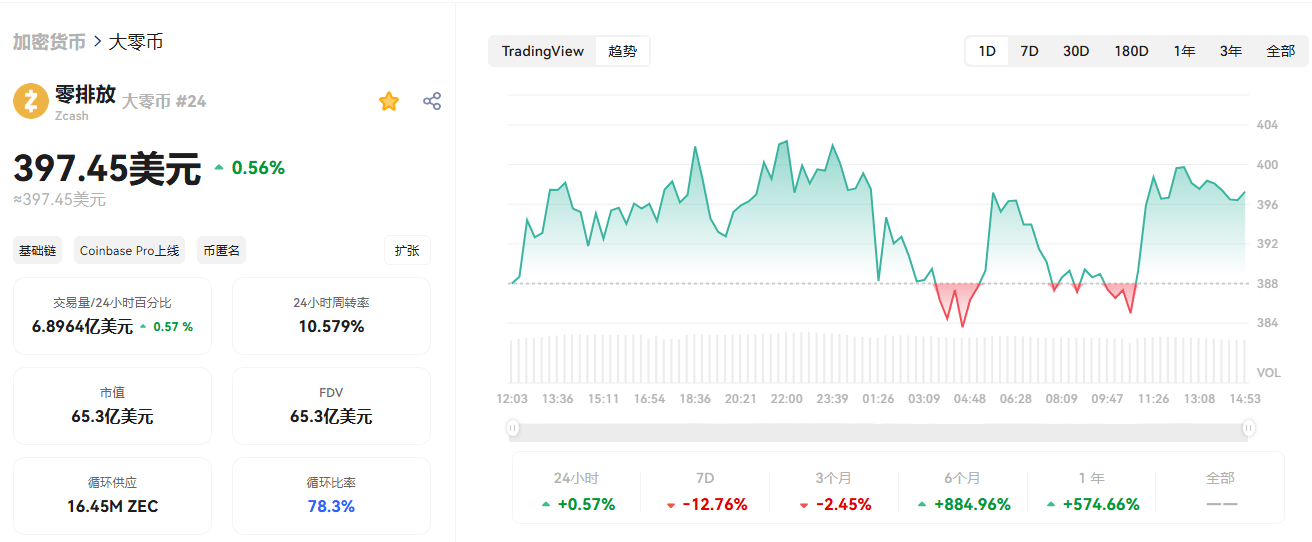Viewport: 1312px width, 542px height.
Task: Click the 币圈名 tag
Action: (221, 251)
